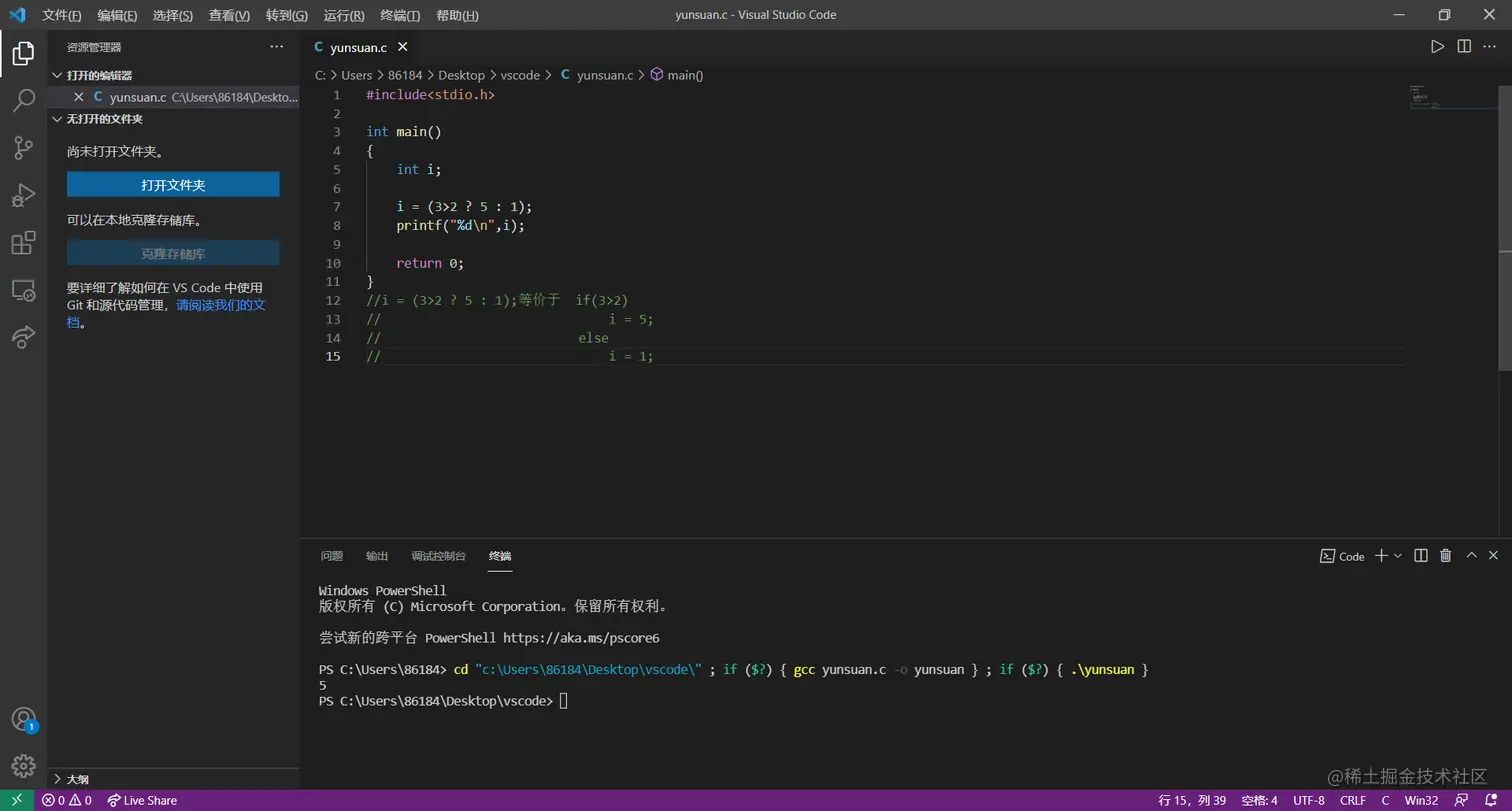
Task: Open the new terminal launch profile dropdown
Action: (1397, 555)
